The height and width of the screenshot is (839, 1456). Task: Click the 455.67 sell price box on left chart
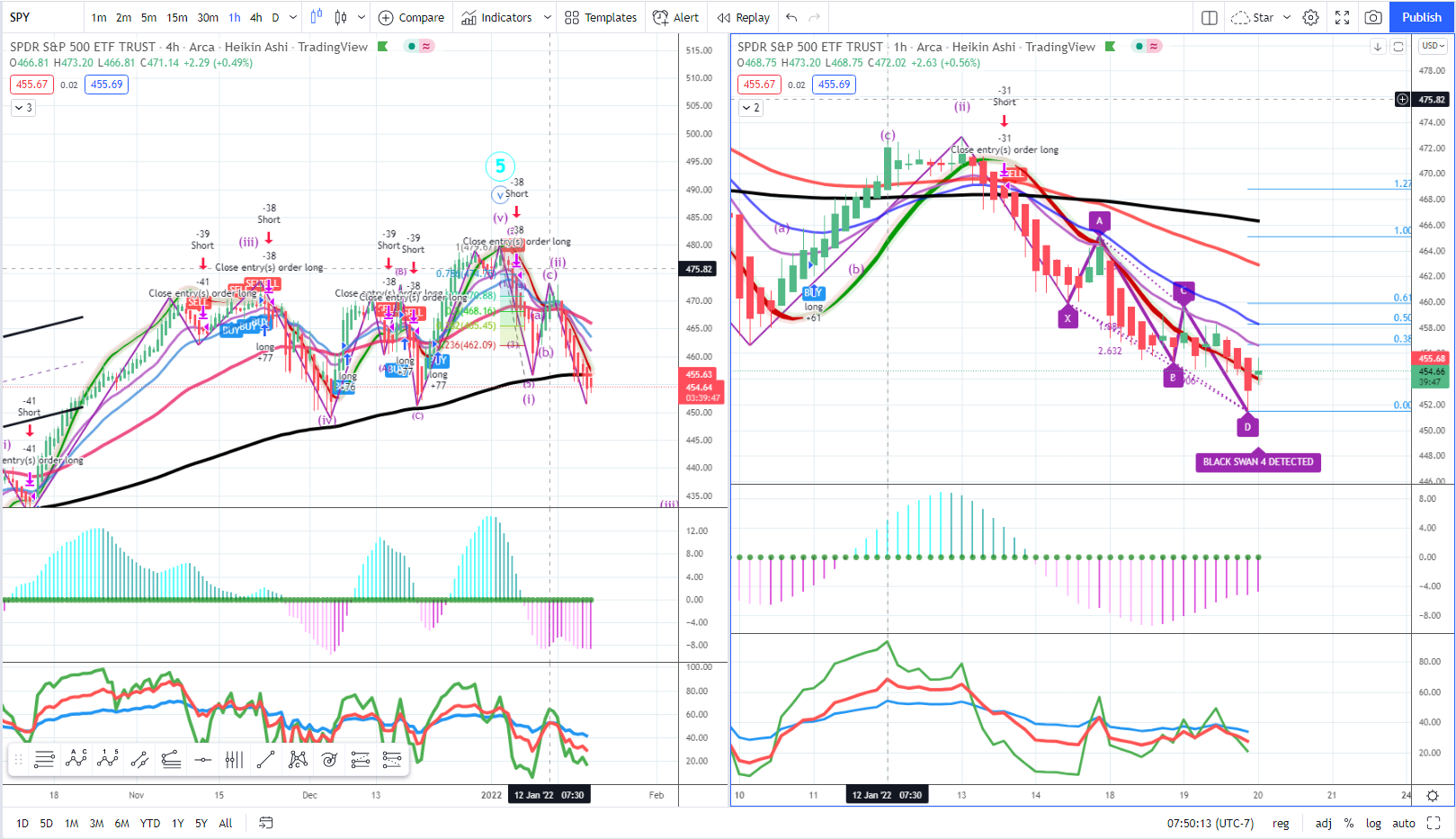pos(31,85)
